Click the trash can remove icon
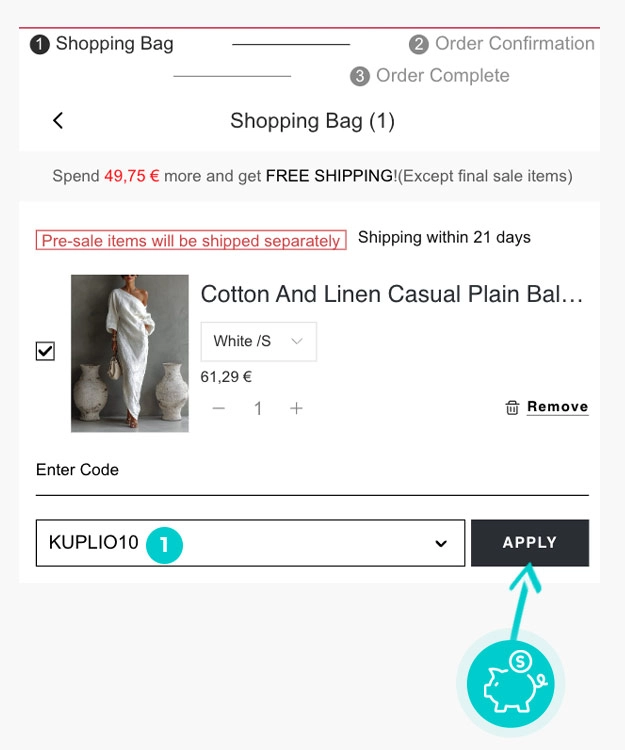 (x=512, y=407)
